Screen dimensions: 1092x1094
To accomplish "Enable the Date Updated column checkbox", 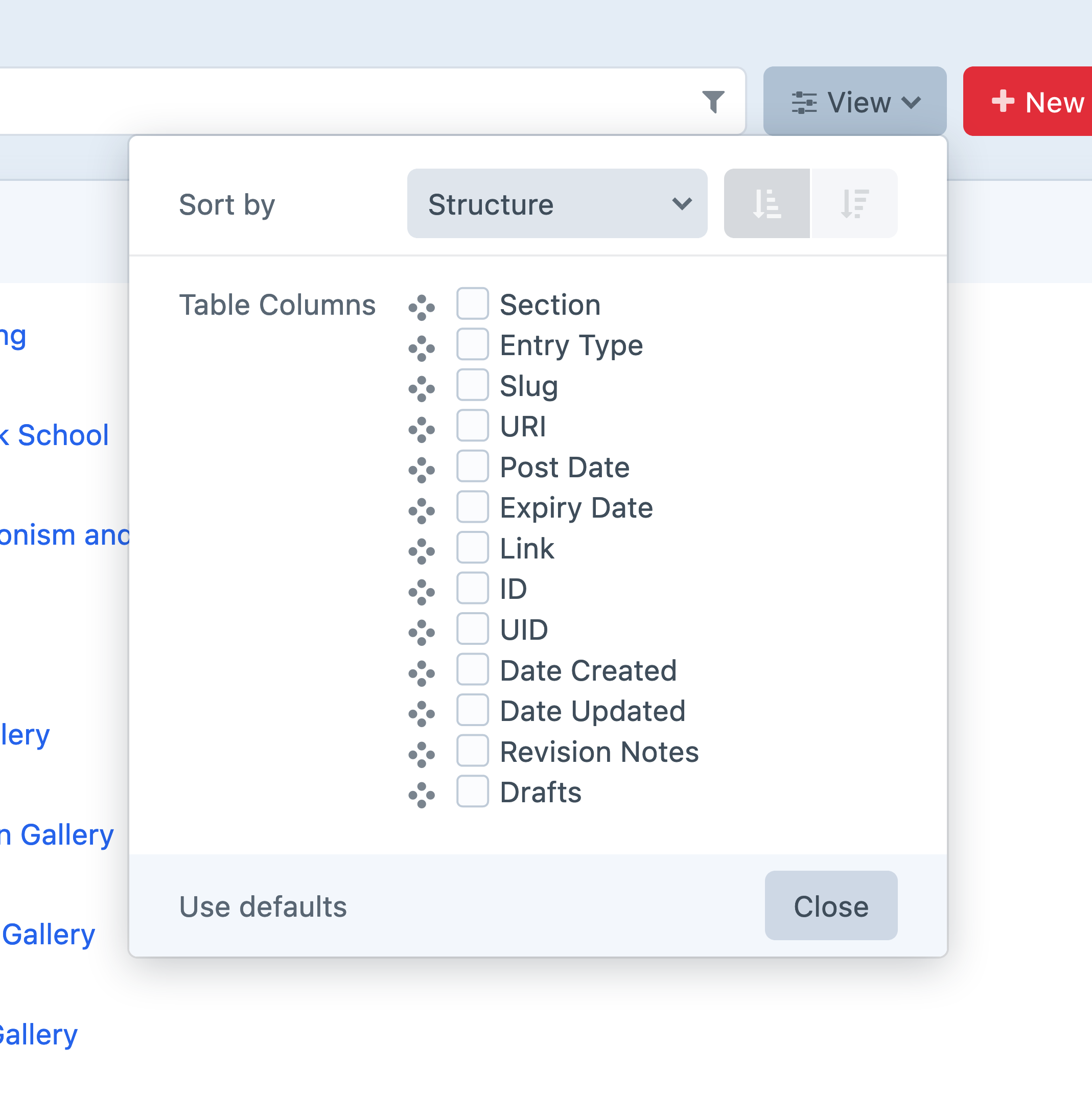I will tap(472, 710).
